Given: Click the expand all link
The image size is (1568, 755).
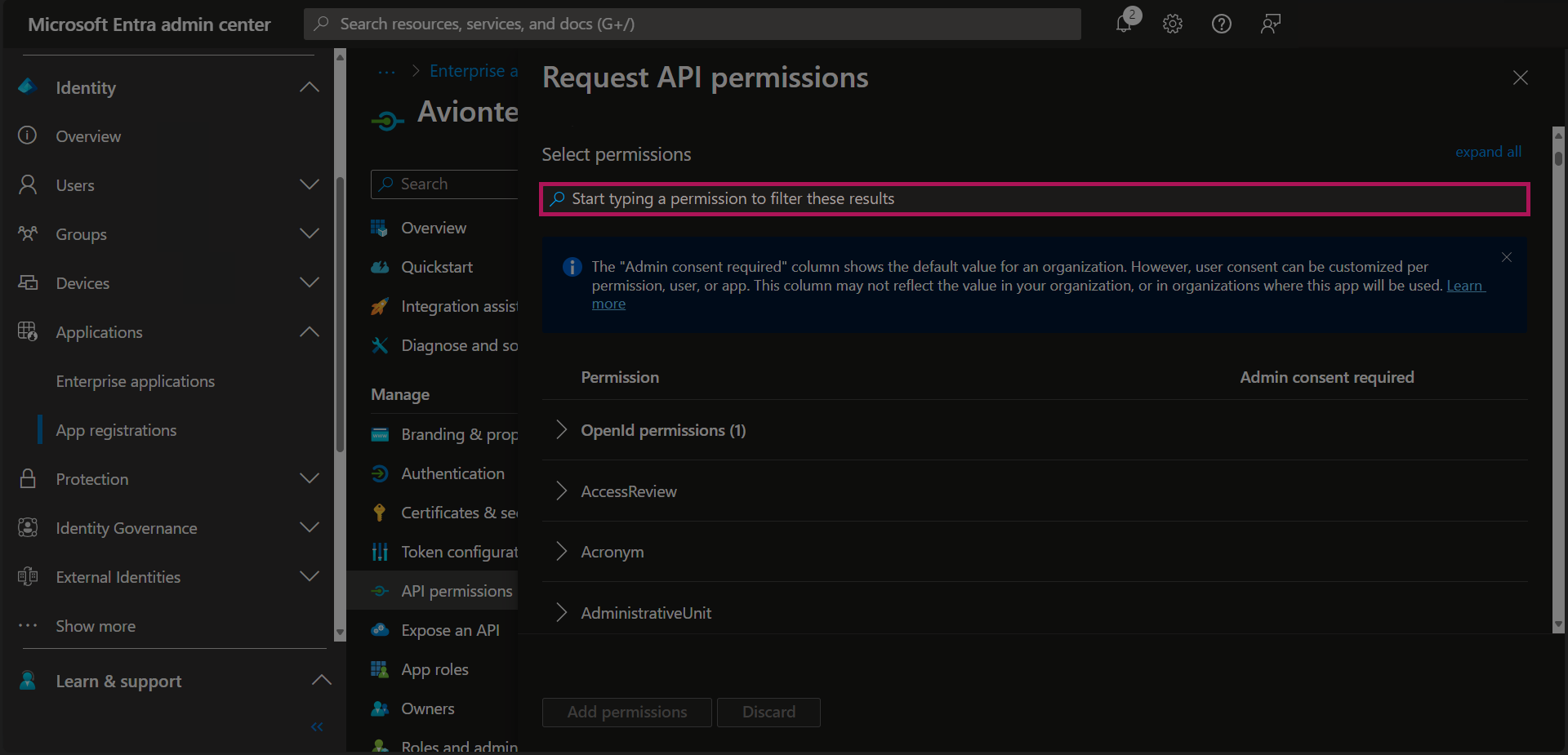Looking at the screenshot, I should coord(1488,152).
